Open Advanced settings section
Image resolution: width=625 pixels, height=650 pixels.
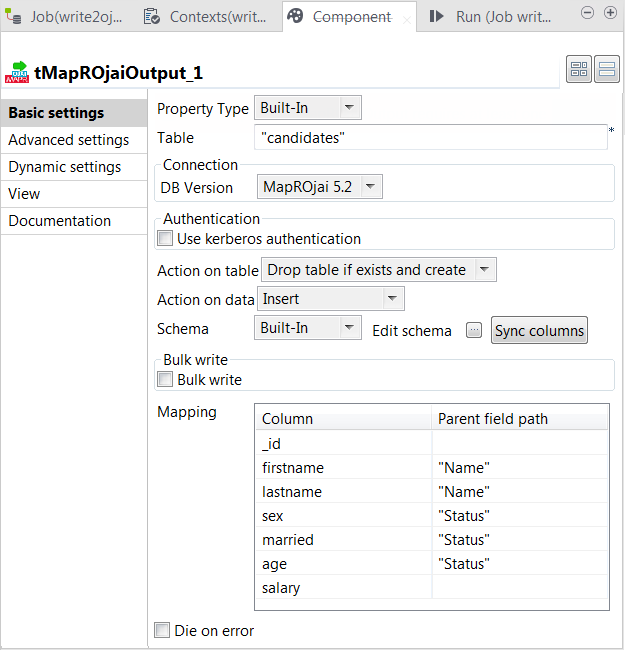(x=69, y=140)
